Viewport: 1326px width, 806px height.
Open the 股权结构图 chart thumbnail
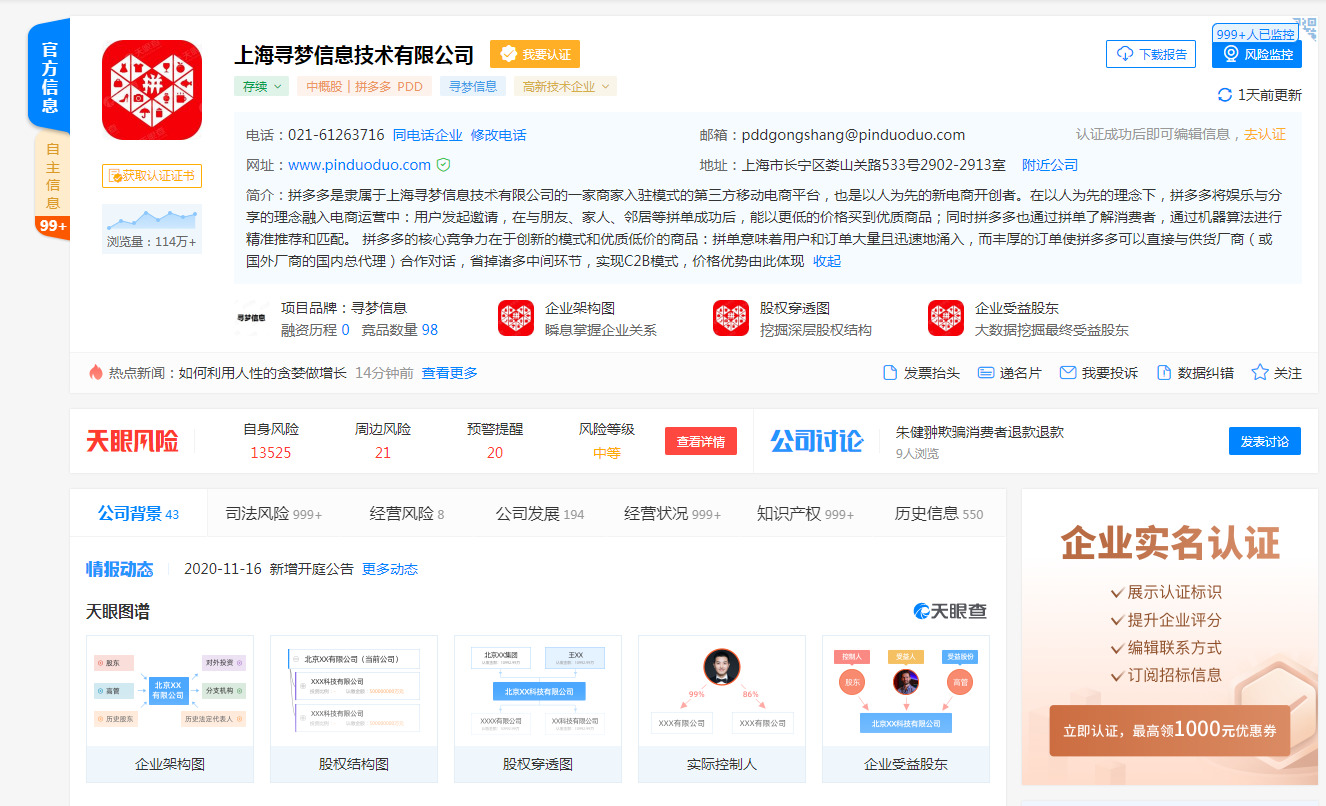click(x=354, y=708)
